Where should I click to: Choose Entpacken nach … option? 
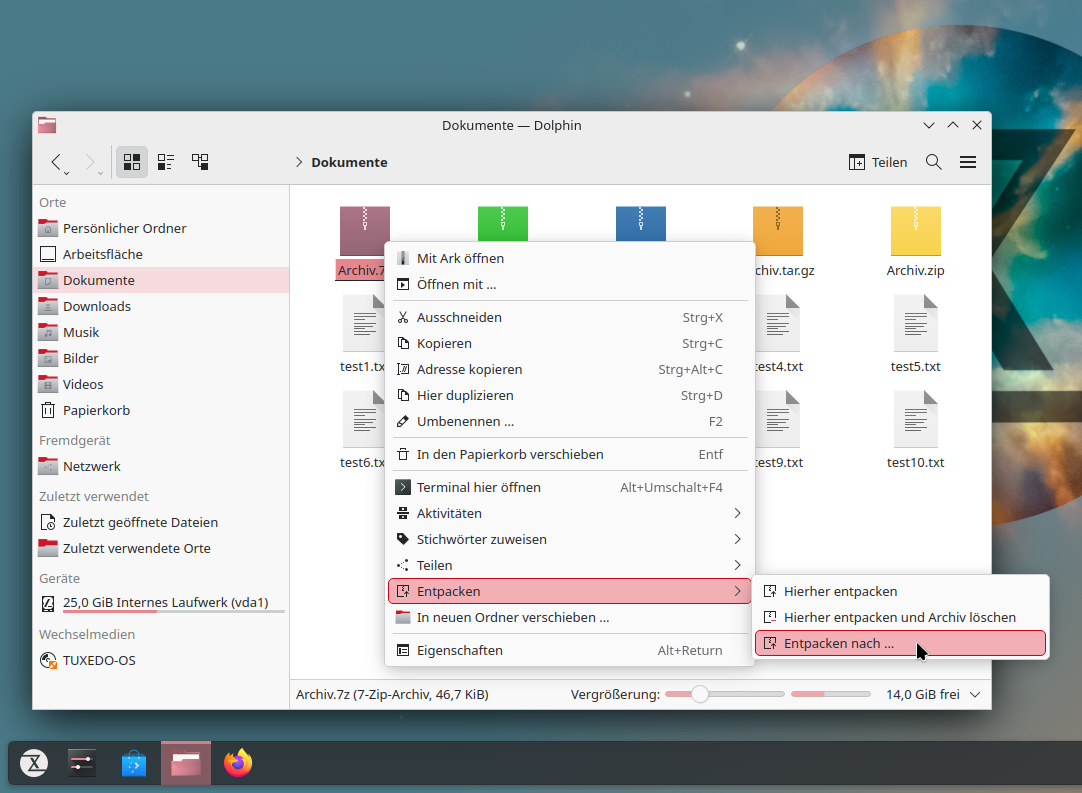tap(901, 644)
